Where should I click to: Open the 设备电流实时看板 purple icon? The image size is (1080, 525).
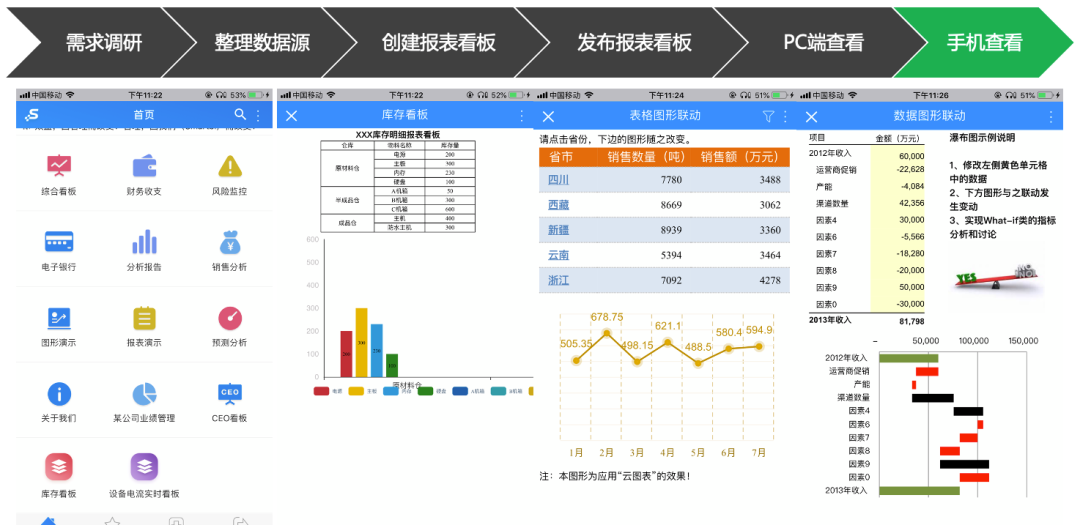tap(145, 467)
